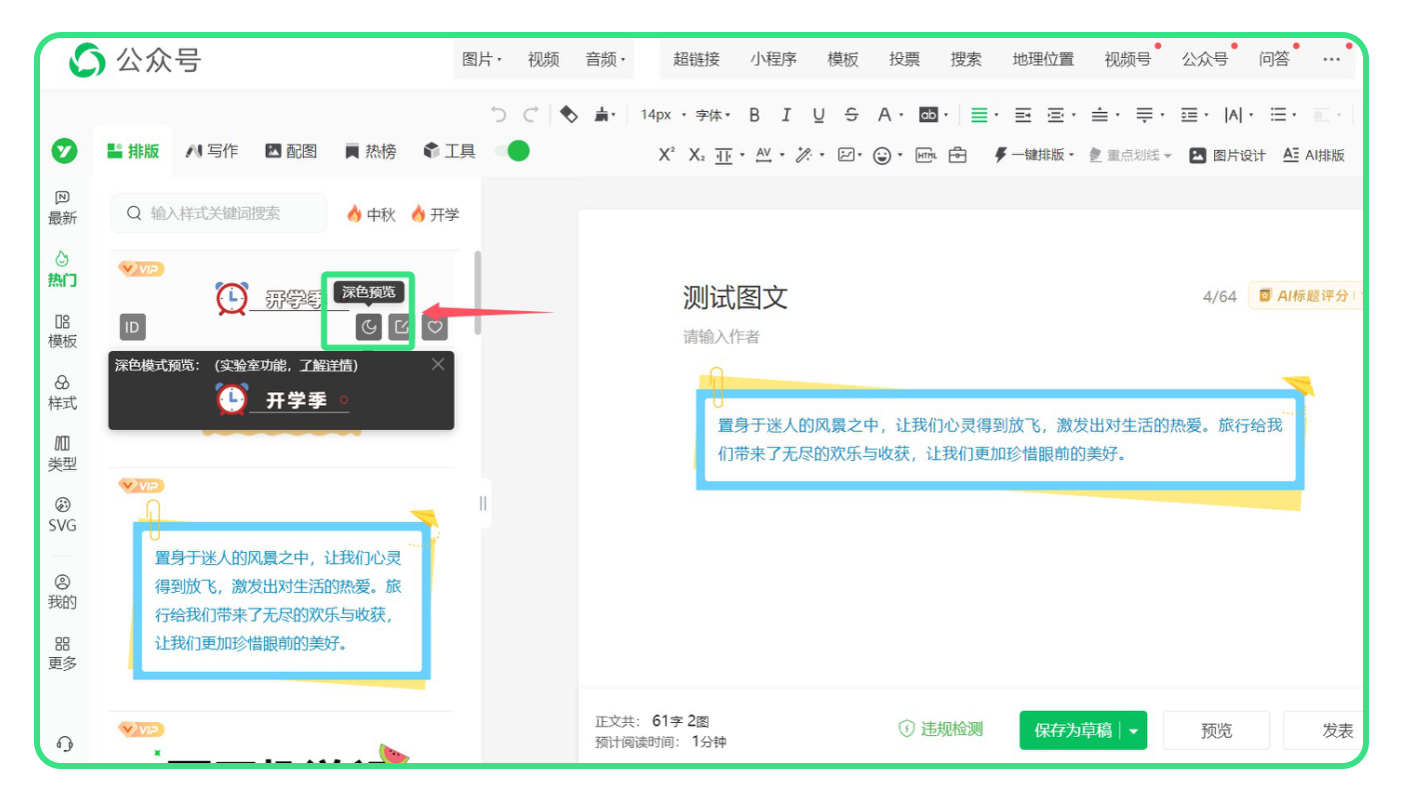This screenshot has width=1404, height=801.
Task: Favorite the 开学季 style with heart icon
Action: [434, 326]
